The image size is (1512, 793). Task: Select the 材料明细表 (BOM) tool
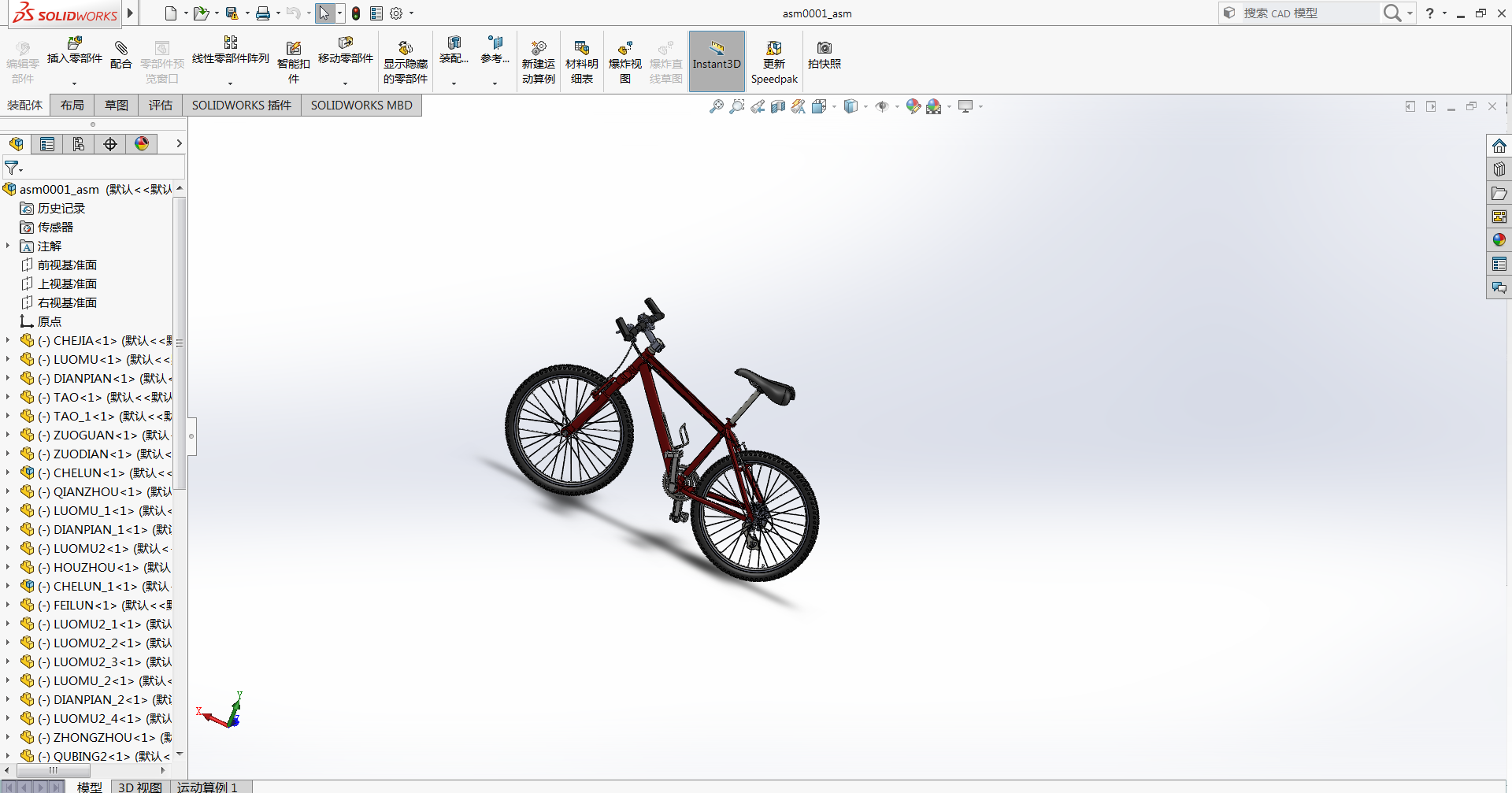(x=582, y=61)
